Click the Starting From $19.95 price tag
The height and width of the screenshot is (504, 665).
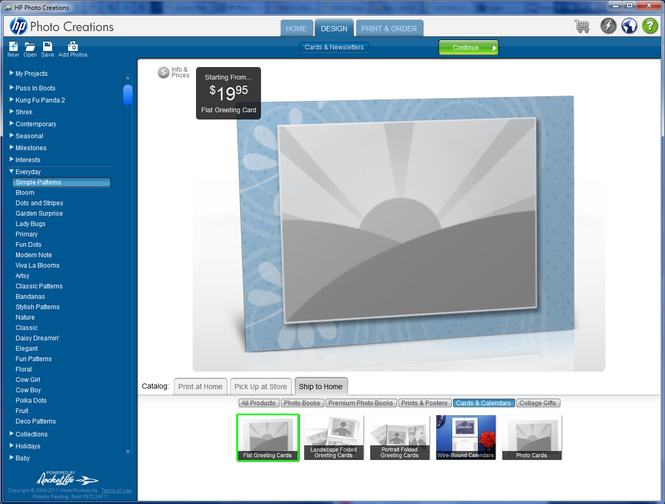coord(228,93)
